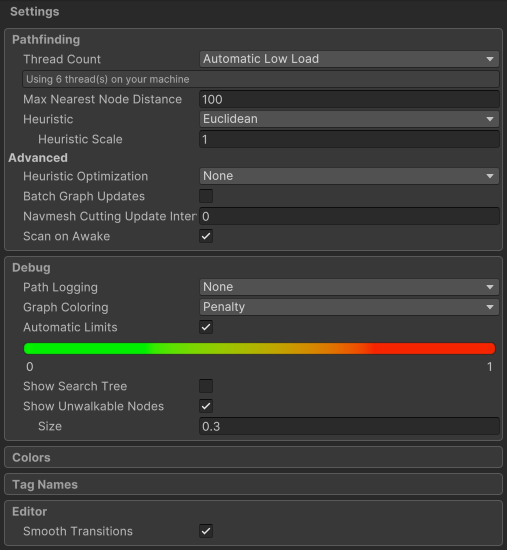The width and height of the screenshot is (507, 550).
Task: Click the unwalkable node Size field
Action: [349, 426]
